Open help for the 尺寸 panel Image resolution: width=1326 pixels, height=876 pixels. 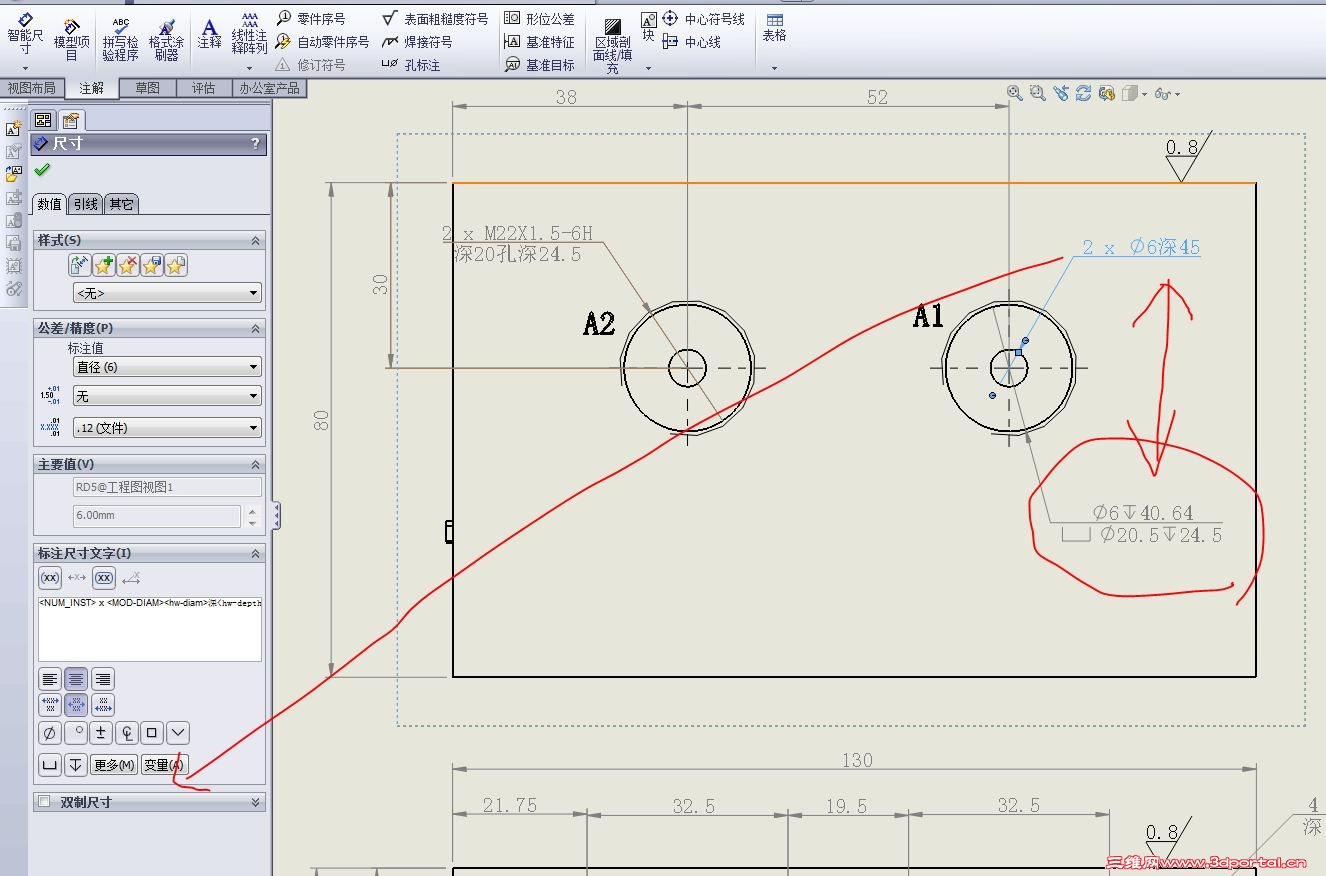point(256,144)
